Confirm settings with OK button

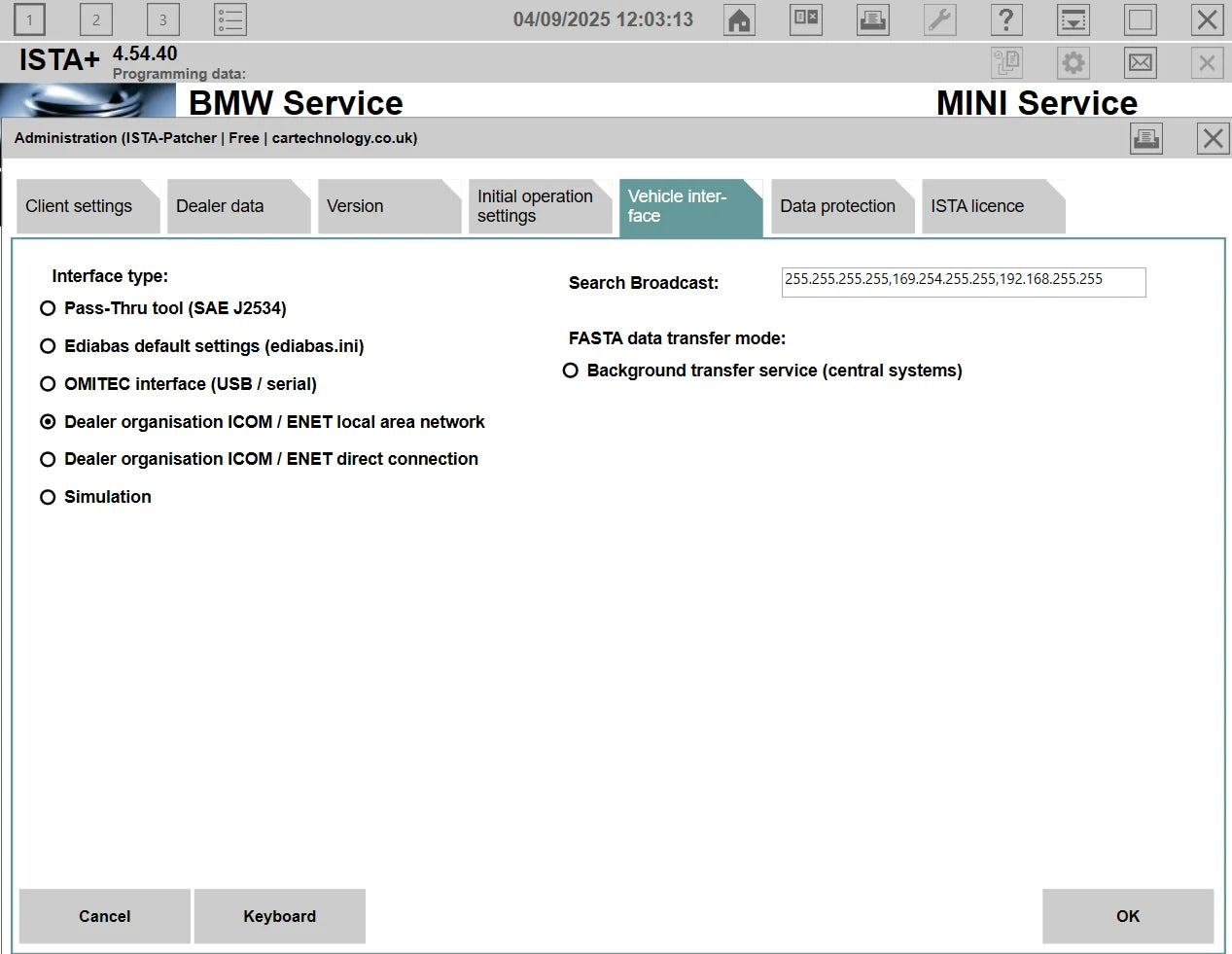tap(1127, 916)
